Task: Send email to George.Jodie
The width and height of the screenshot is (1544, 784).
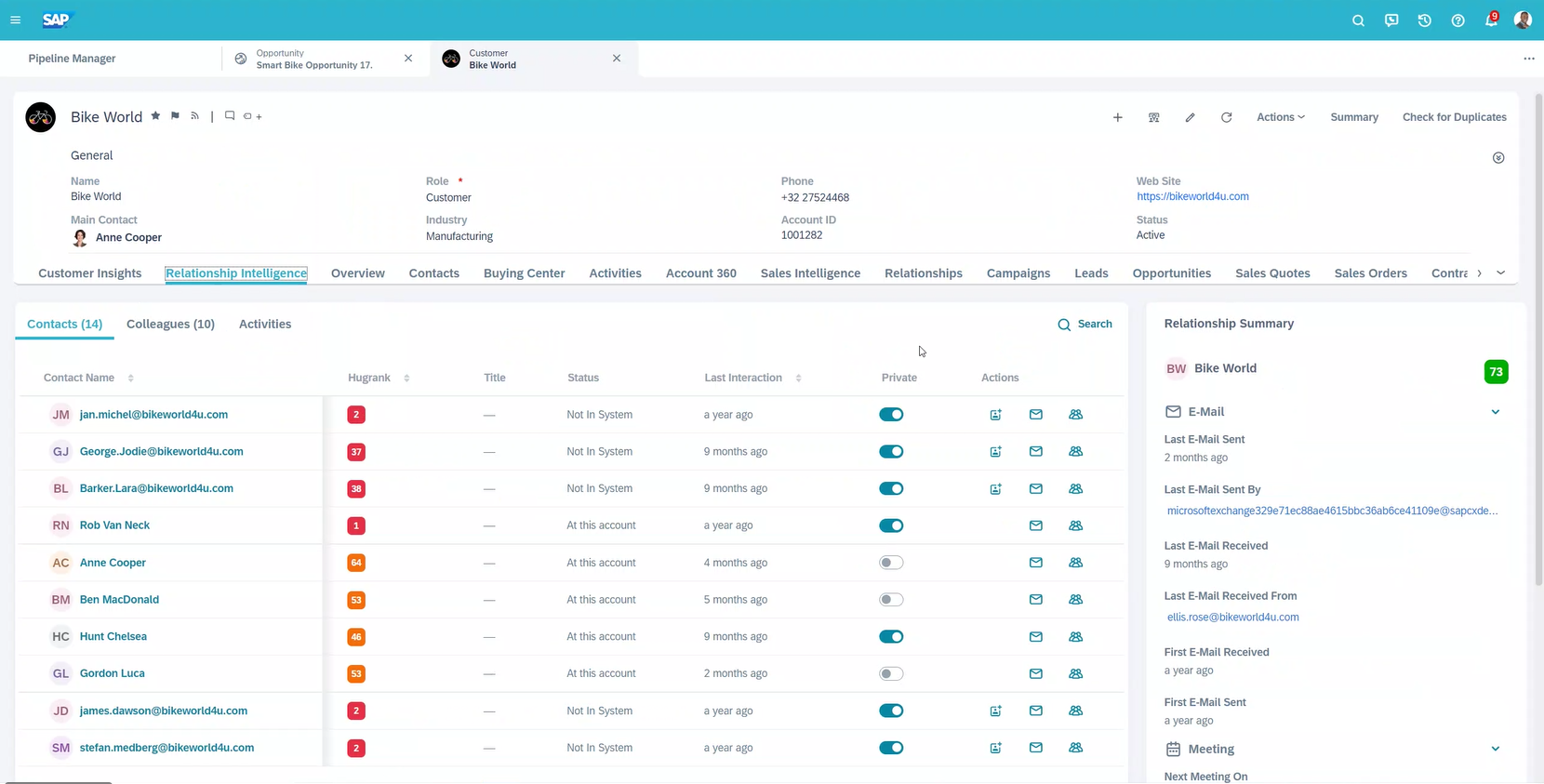Action: click(1036, 451)
